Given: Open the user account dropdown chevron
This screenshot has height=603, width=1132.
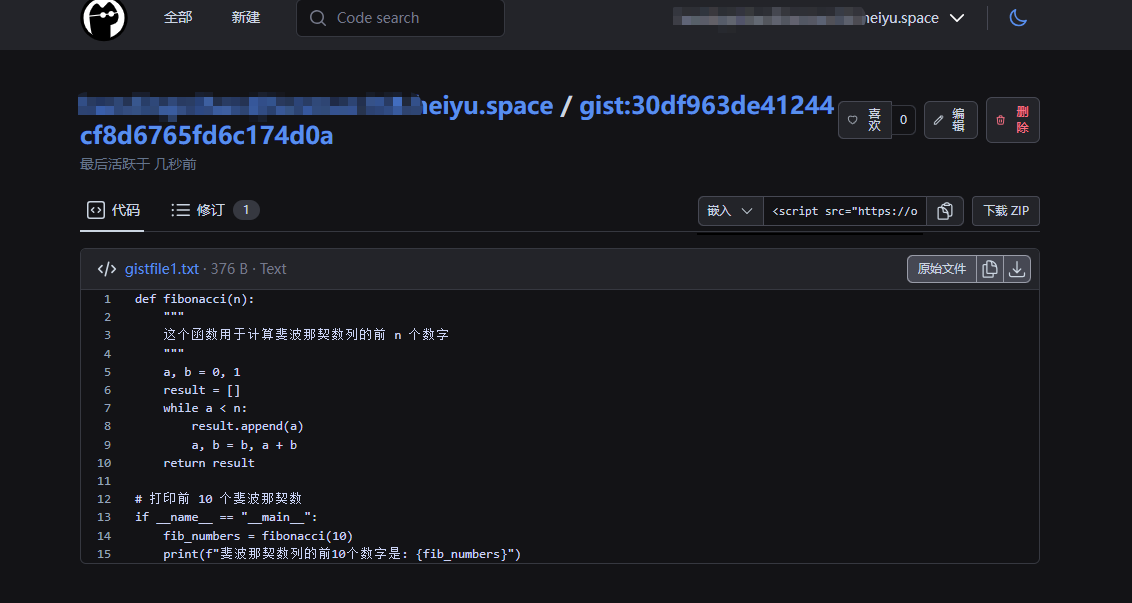Looking at the screenshot, I should (957, 18).
